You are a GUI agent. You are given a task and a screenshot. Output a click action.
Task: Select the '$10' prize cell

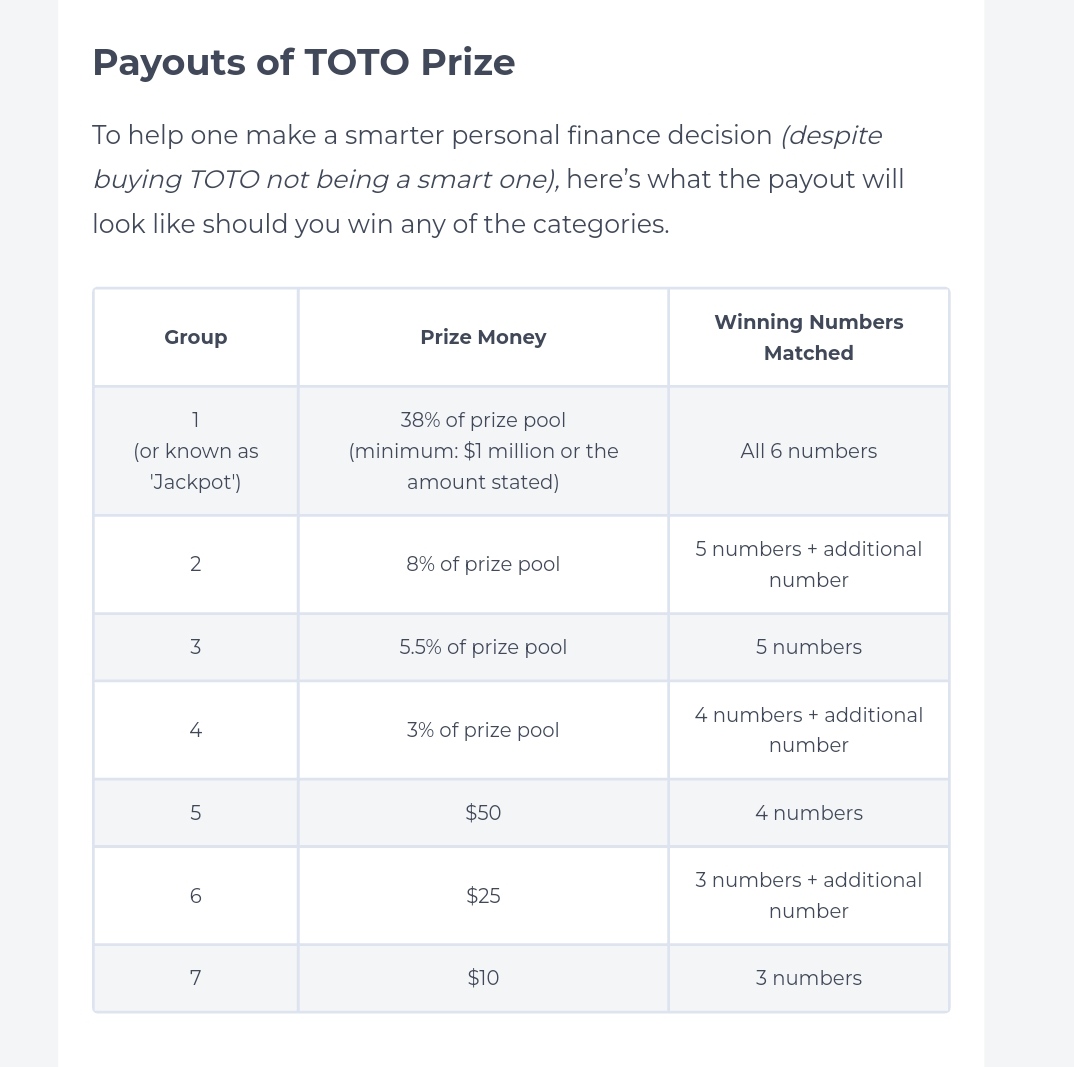pyautogui.click(x=483, y=978)
